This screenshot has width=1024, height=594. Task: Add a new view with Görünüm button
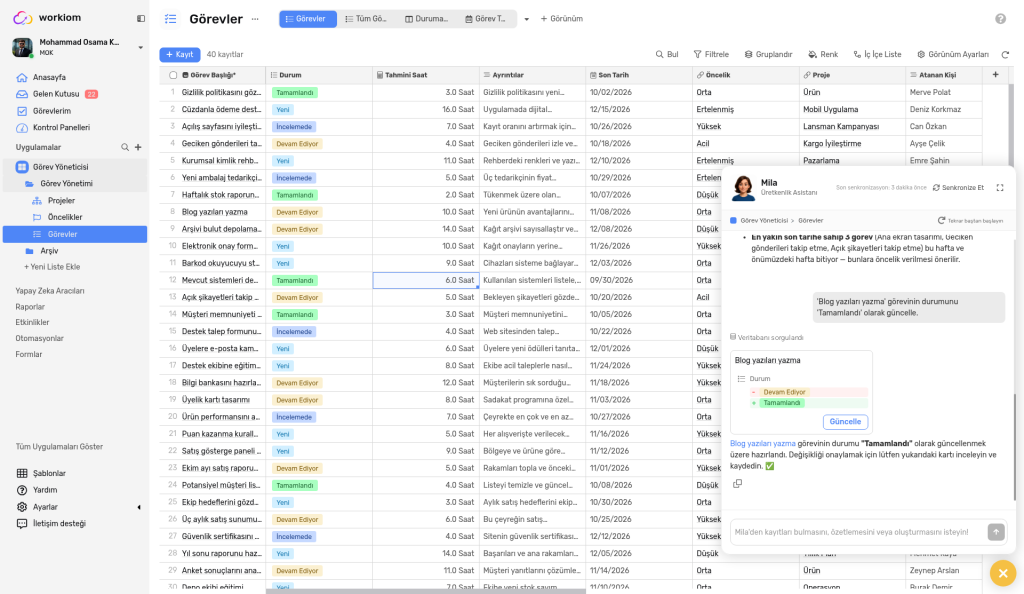click(x=562, y=19)
